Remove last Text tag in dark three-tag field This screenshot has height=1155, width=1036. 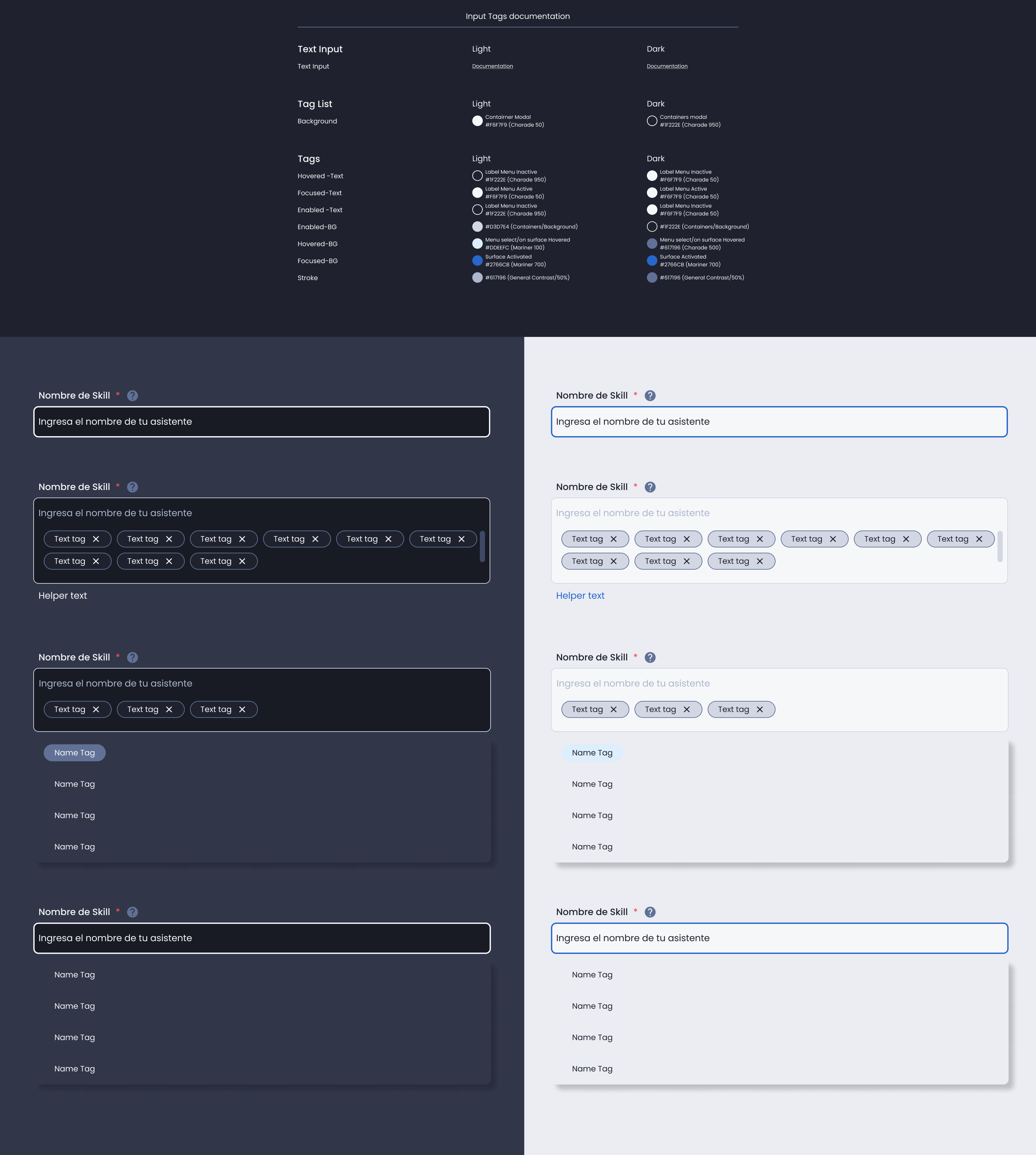243,709
